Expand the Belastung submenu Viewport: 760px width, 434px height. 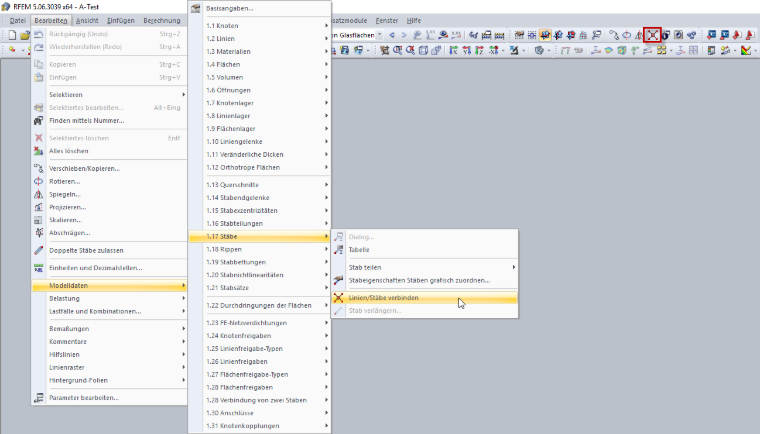coord(109,298)
